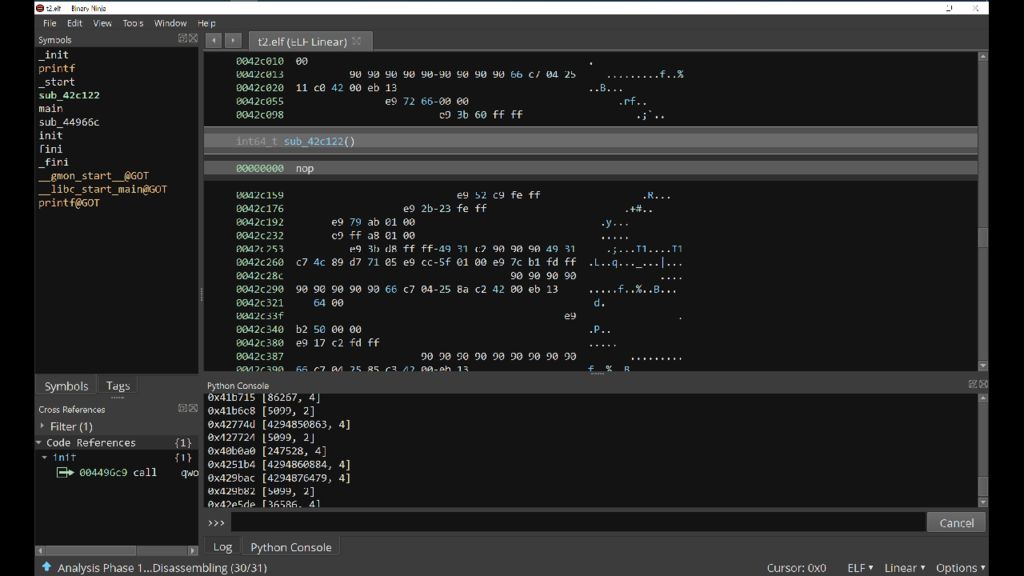Image resolution: width=1024 pixels, height=576 pixels.
Task: Collapse the init cross reference node
Action: (x=44, y=457)
